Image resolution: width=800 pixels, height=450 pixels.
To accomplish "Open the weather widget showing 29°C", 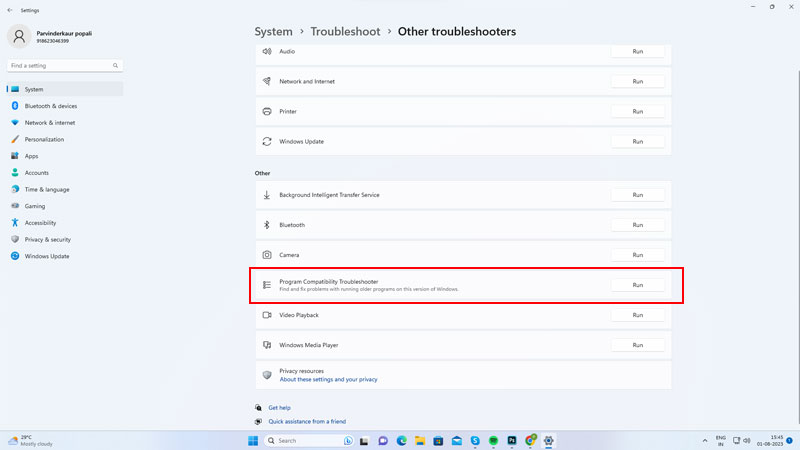I will click(31, 441).
